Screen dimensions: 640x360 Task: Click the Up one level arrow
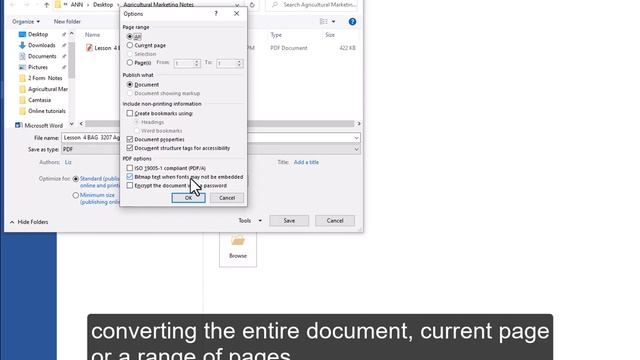click(47, 5)
